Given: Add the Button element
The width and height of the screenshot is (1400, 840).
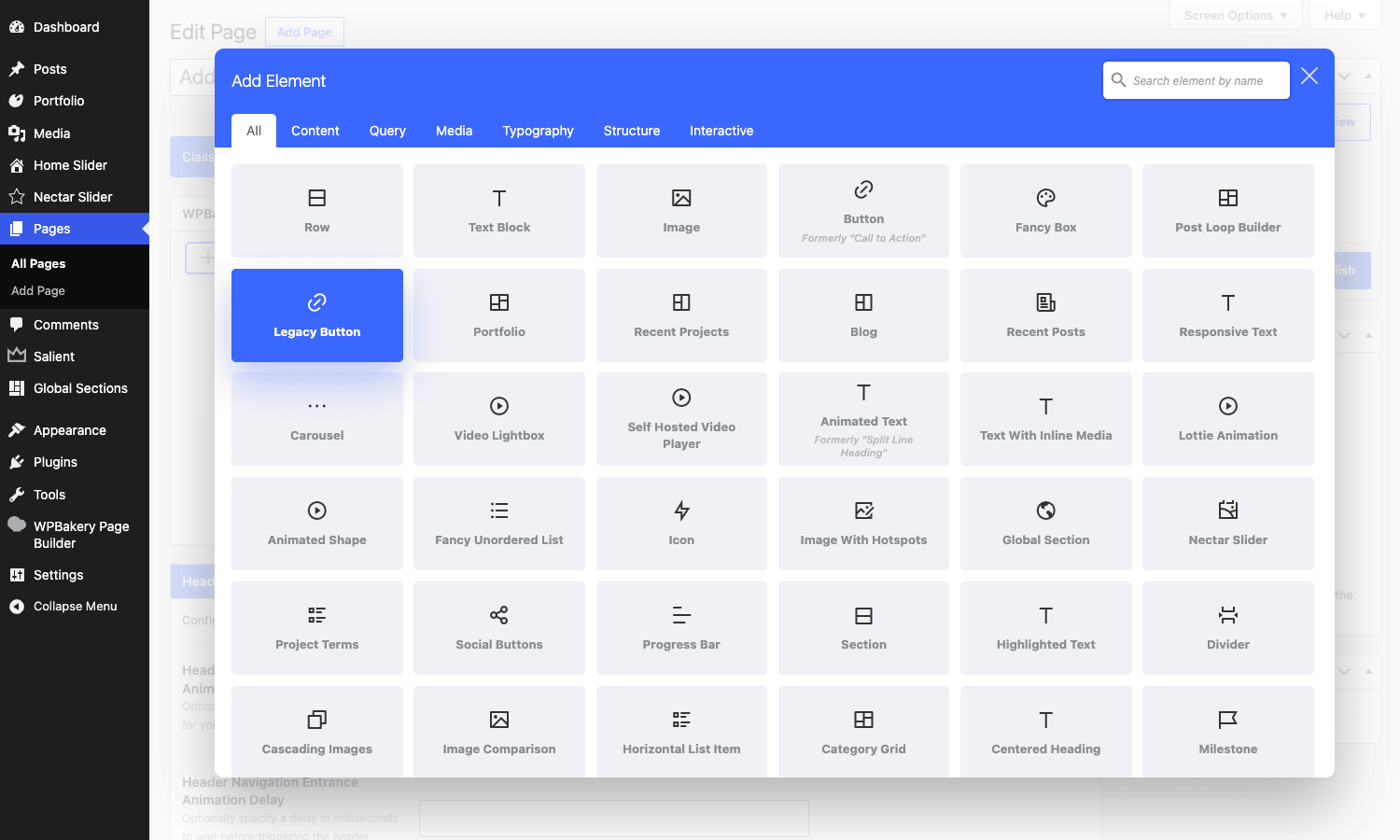Looking at the screenshot, I should coord(863,211).
